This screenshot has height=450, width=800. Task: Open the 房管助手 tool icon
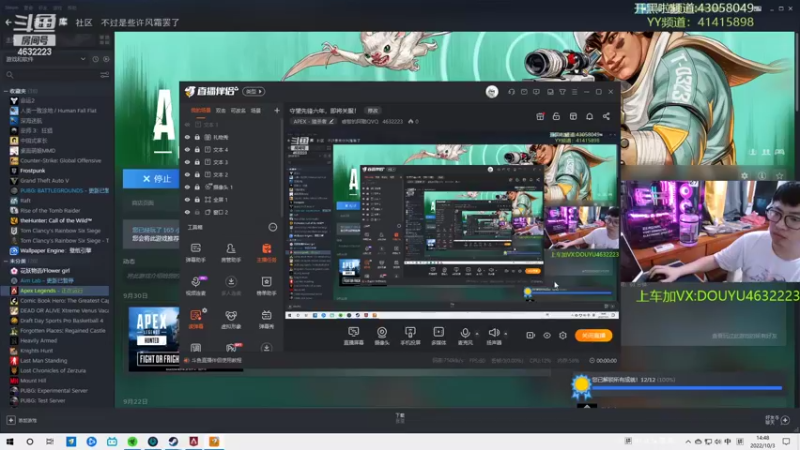tap(231, 253)
